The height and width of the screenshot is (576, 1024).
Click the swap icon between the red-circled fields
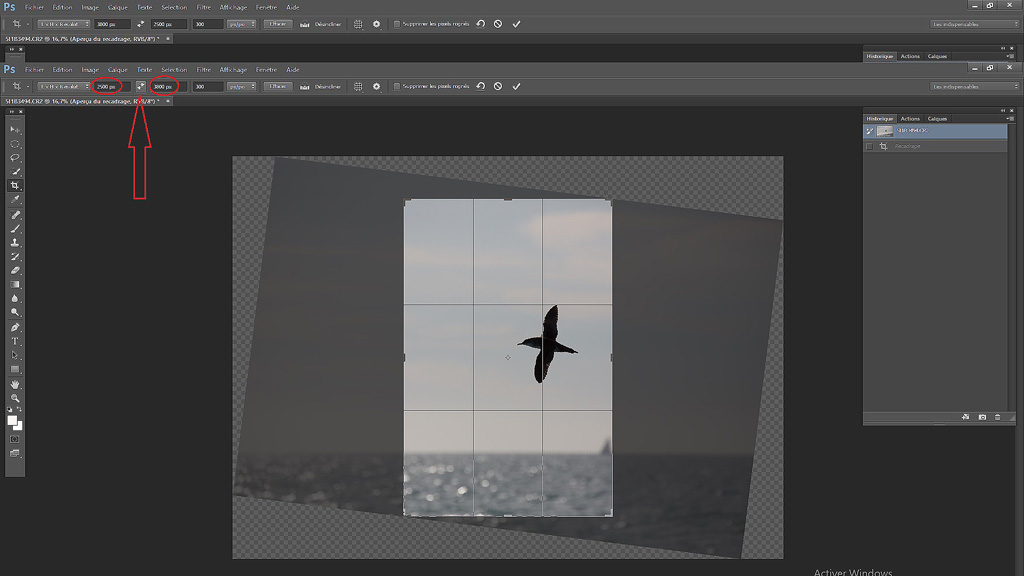141,87
